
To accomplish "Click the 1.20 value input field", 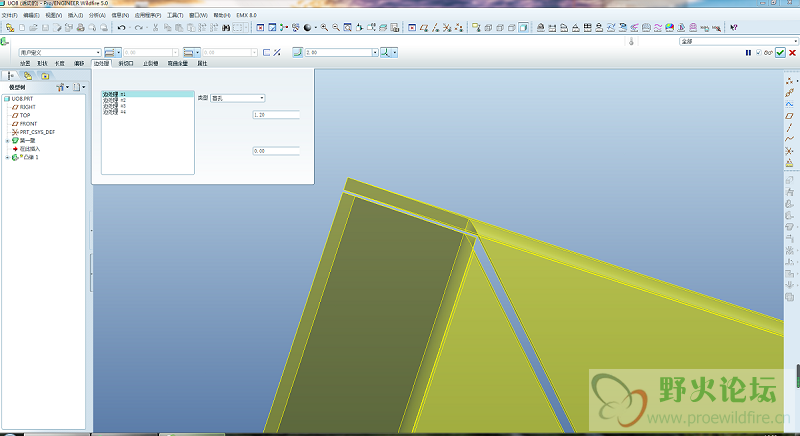I will [x=276, y=115].
